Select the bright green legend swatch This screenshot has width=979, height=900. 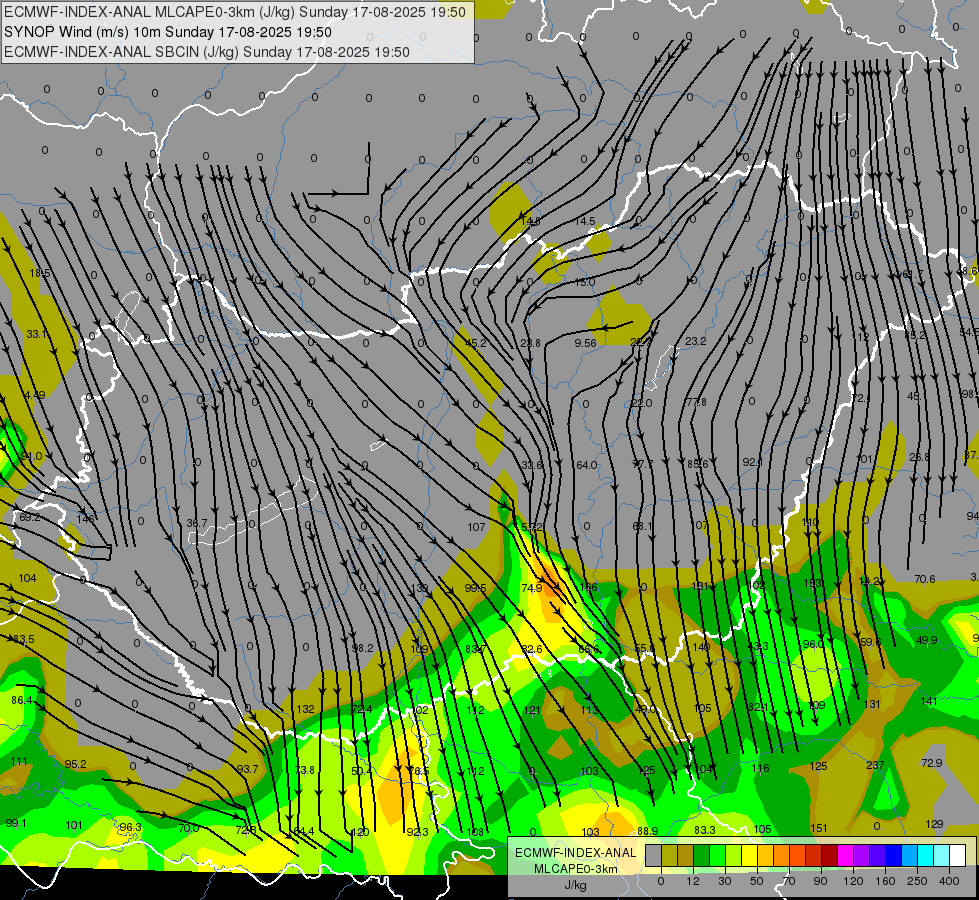pyautogui.click(x=717, y=856)
